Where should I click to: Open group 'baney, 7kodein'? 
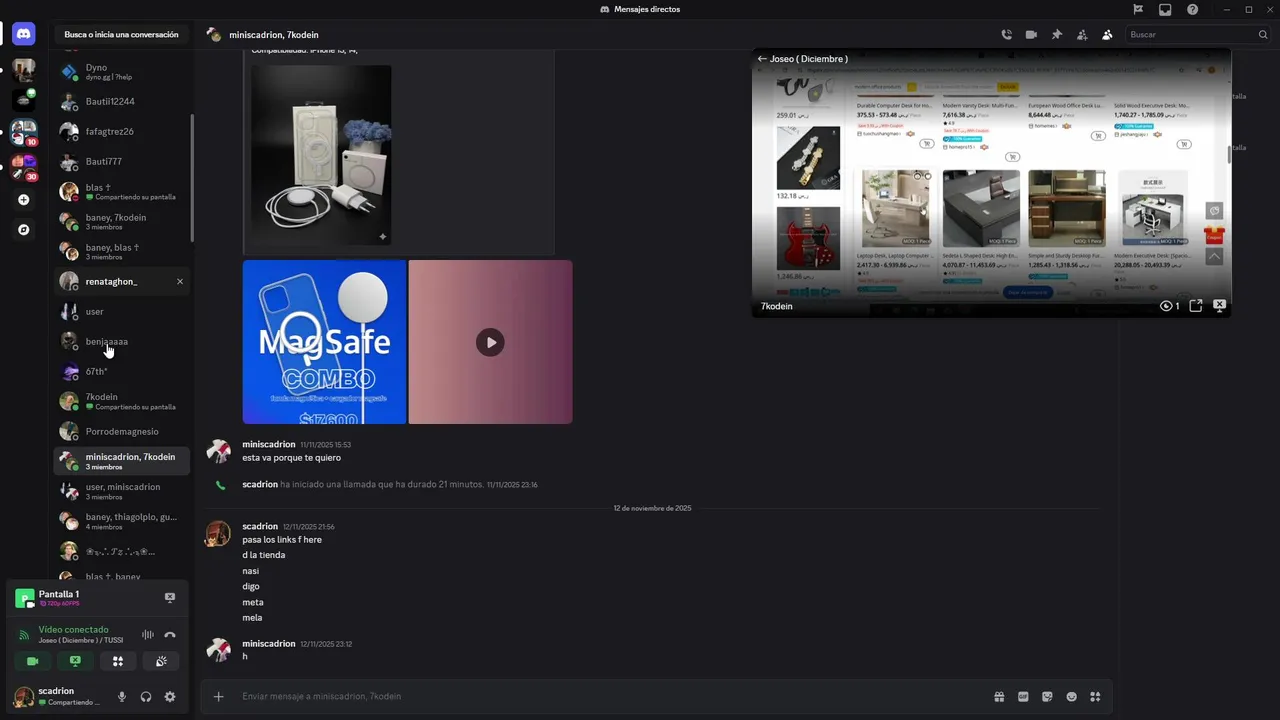tap(121, 221)
